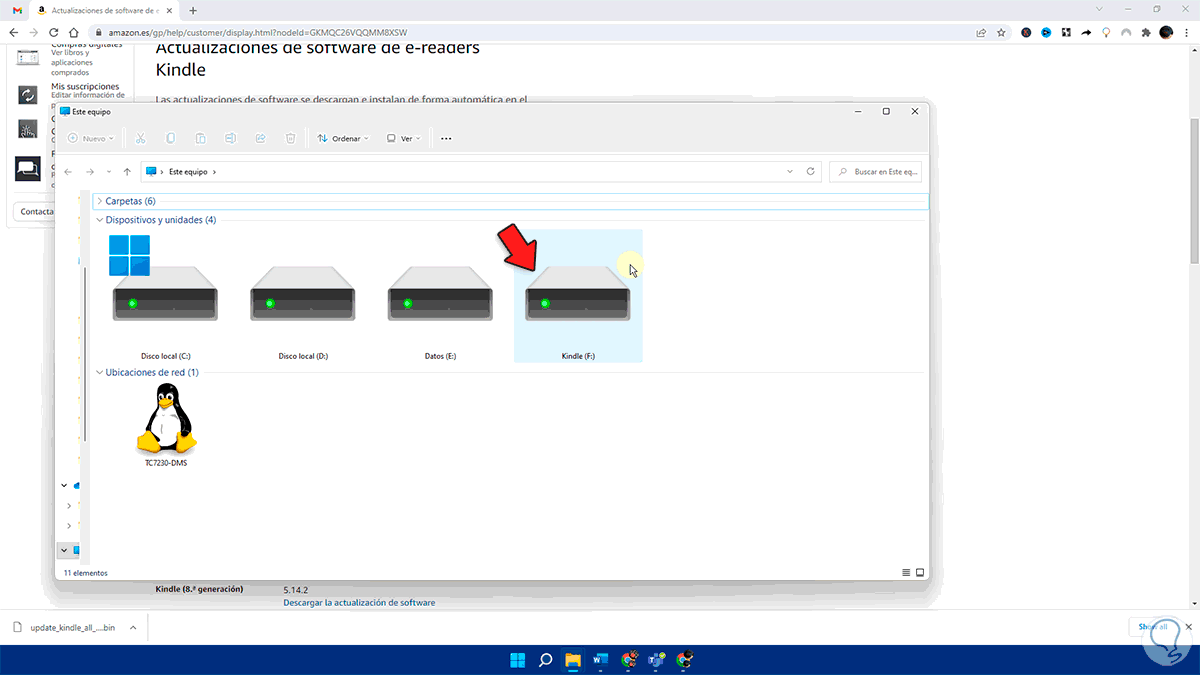Select the Actualizaciones de software tab
1200x675 pixels.
103,9
